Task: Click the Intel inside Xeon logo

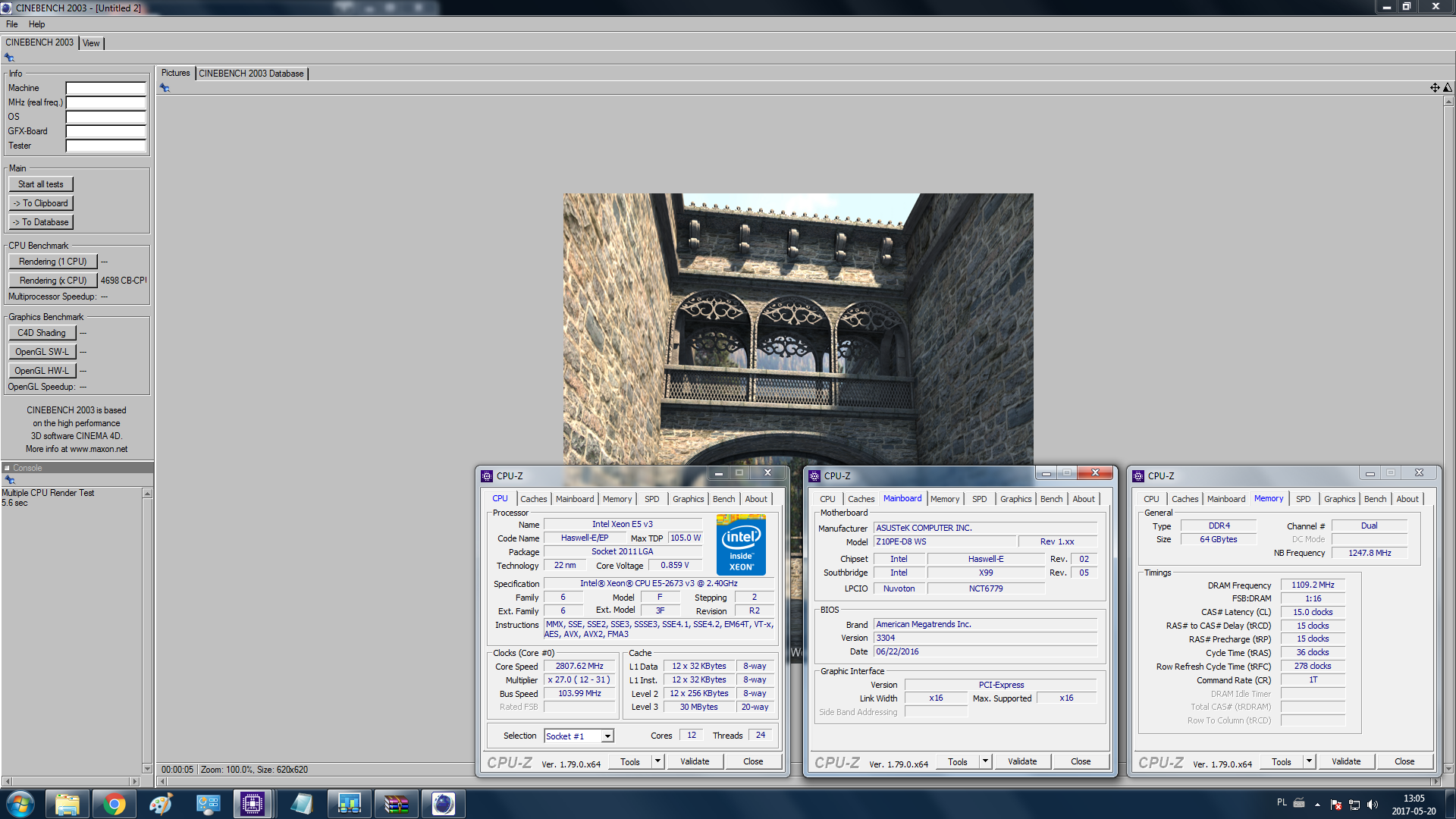Action: (x=741, y=544)
